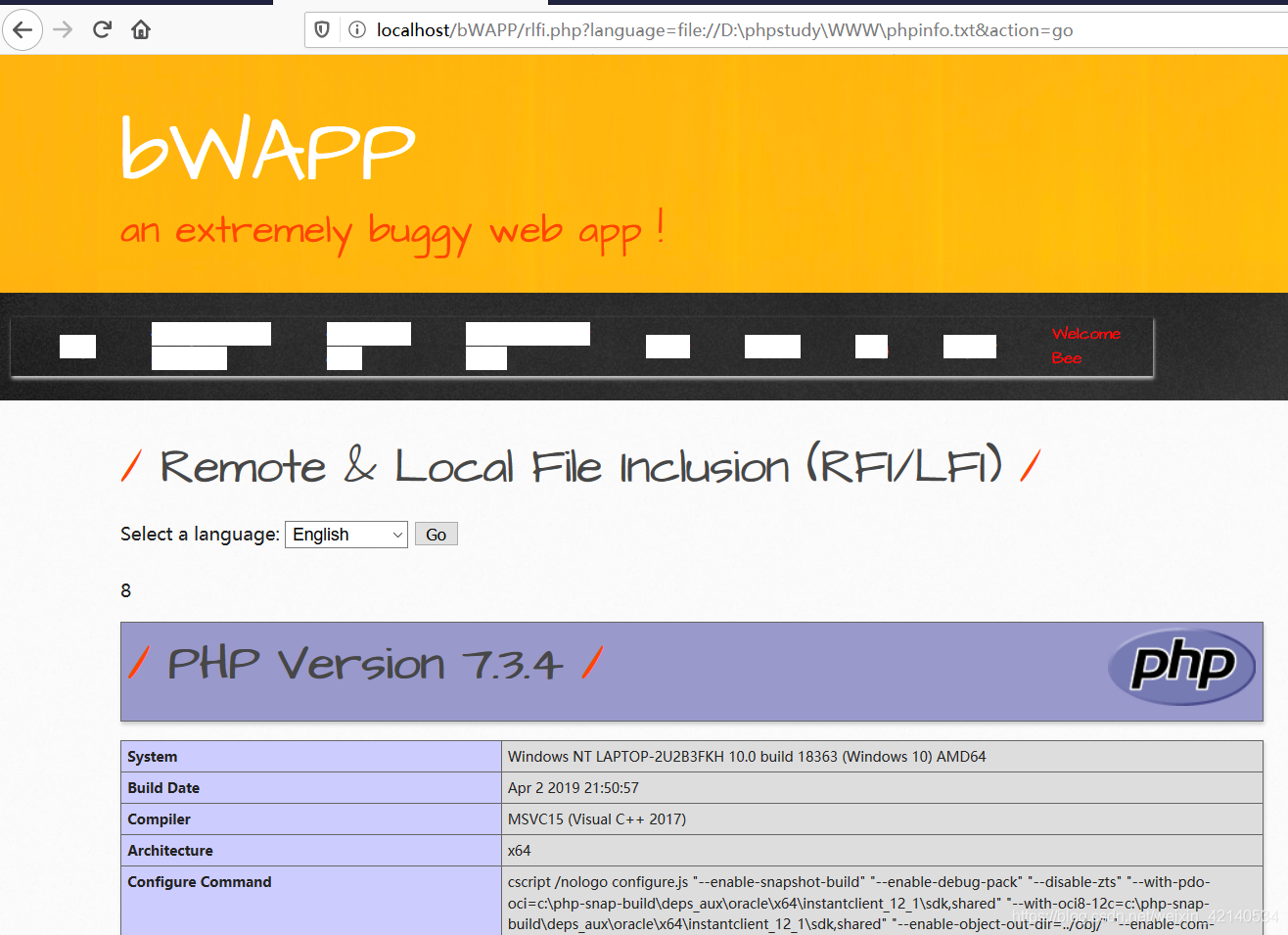Focus the address bar URL field

coord(724,30)
